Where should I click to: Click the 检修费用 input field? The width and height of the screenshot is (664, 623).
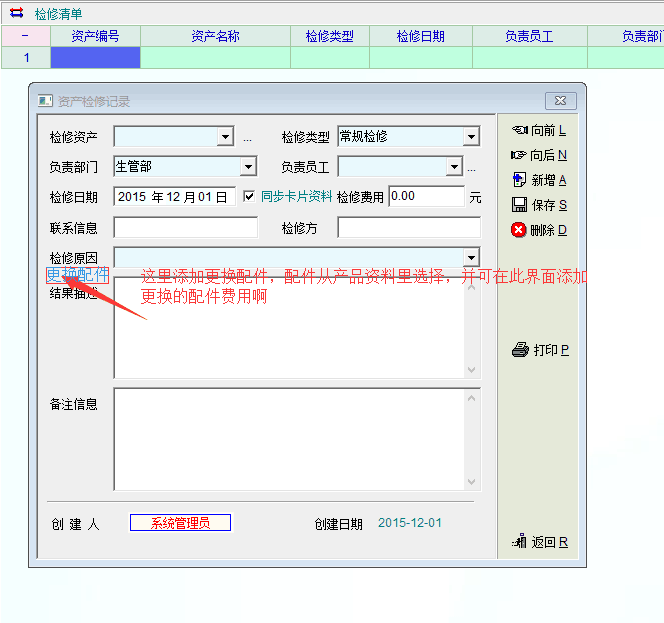coord(426,197)
